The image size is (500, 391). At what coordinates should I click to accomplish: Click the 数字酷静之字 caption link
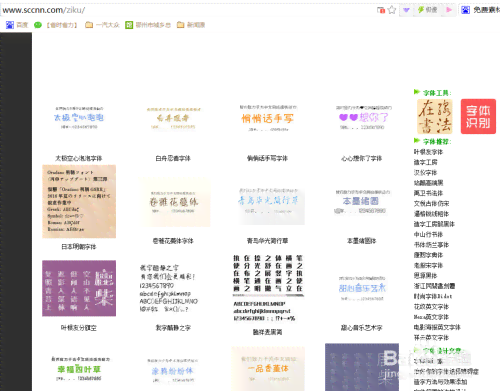coord(173,328)
